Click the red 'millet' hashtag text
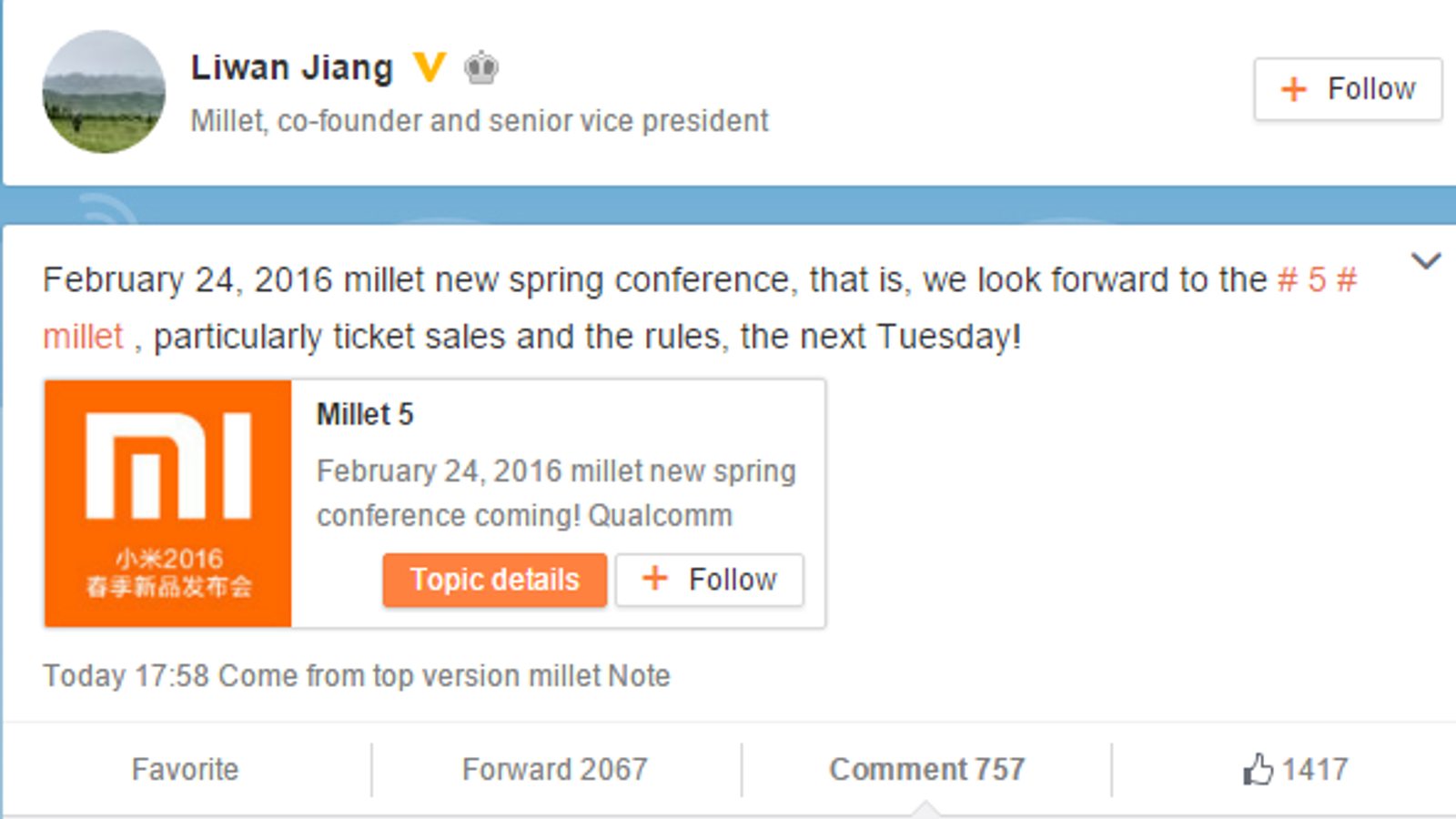The image size is (1456, 819). pyautogui.click(x=83, y=337)
